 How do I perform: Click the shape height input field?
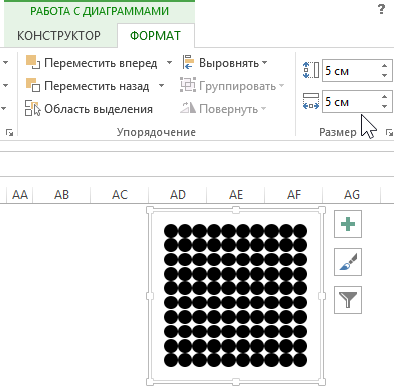[350, 71]
